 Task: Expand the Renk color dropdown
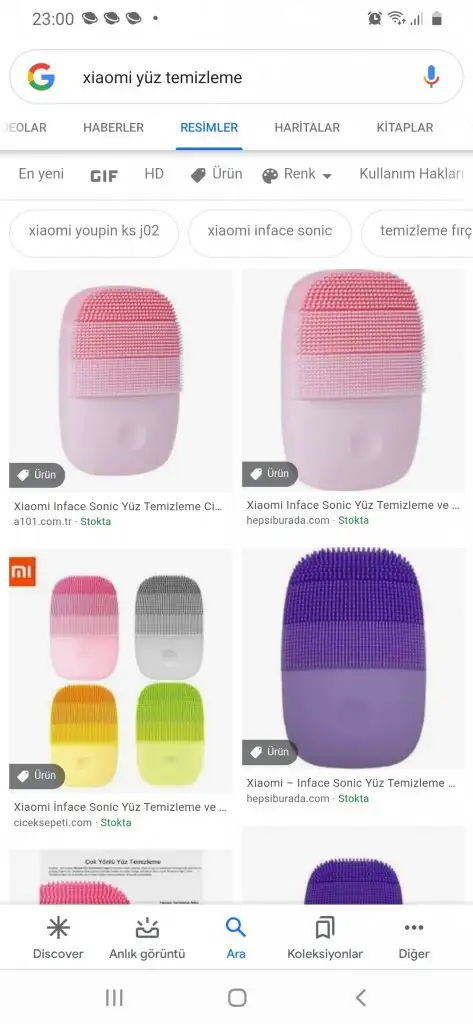tap(297, 174)
